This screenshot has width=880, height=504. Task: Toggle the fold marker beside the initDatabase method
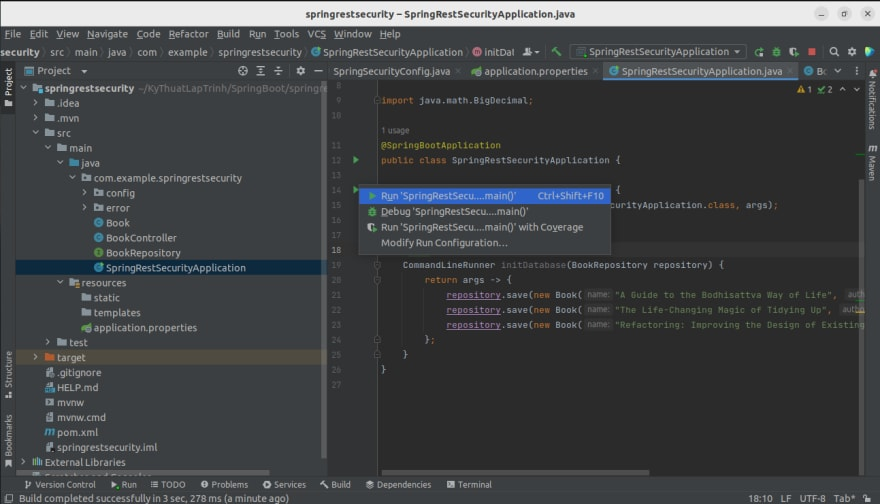tap(377, 265)
